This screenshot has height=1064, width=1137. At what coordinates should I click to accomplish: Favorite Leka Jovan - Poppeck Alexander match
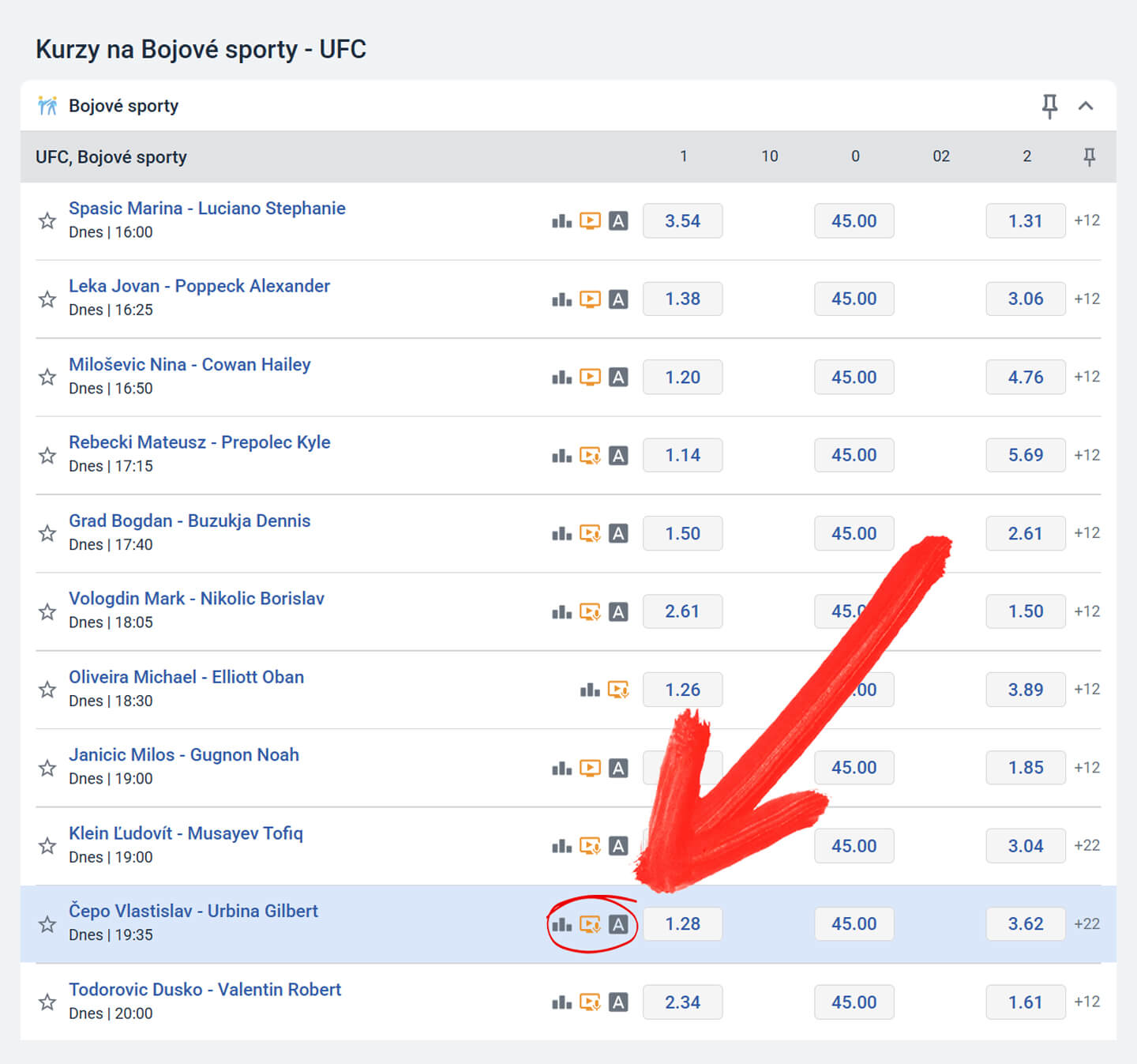(47, 299)
